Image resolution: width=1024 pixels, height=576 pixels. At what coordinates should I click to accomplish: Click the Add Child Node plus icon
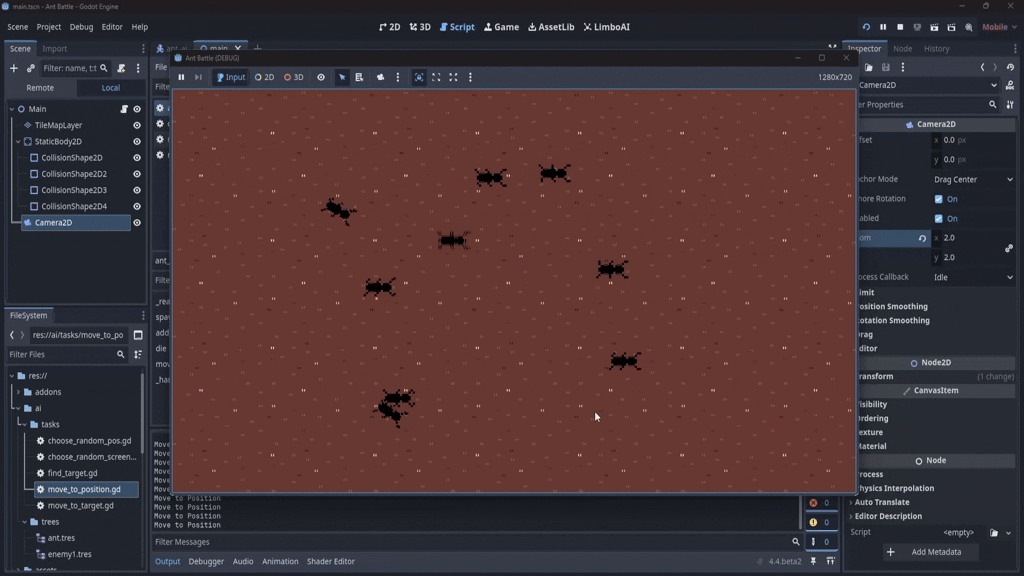[x=14, y=68]
